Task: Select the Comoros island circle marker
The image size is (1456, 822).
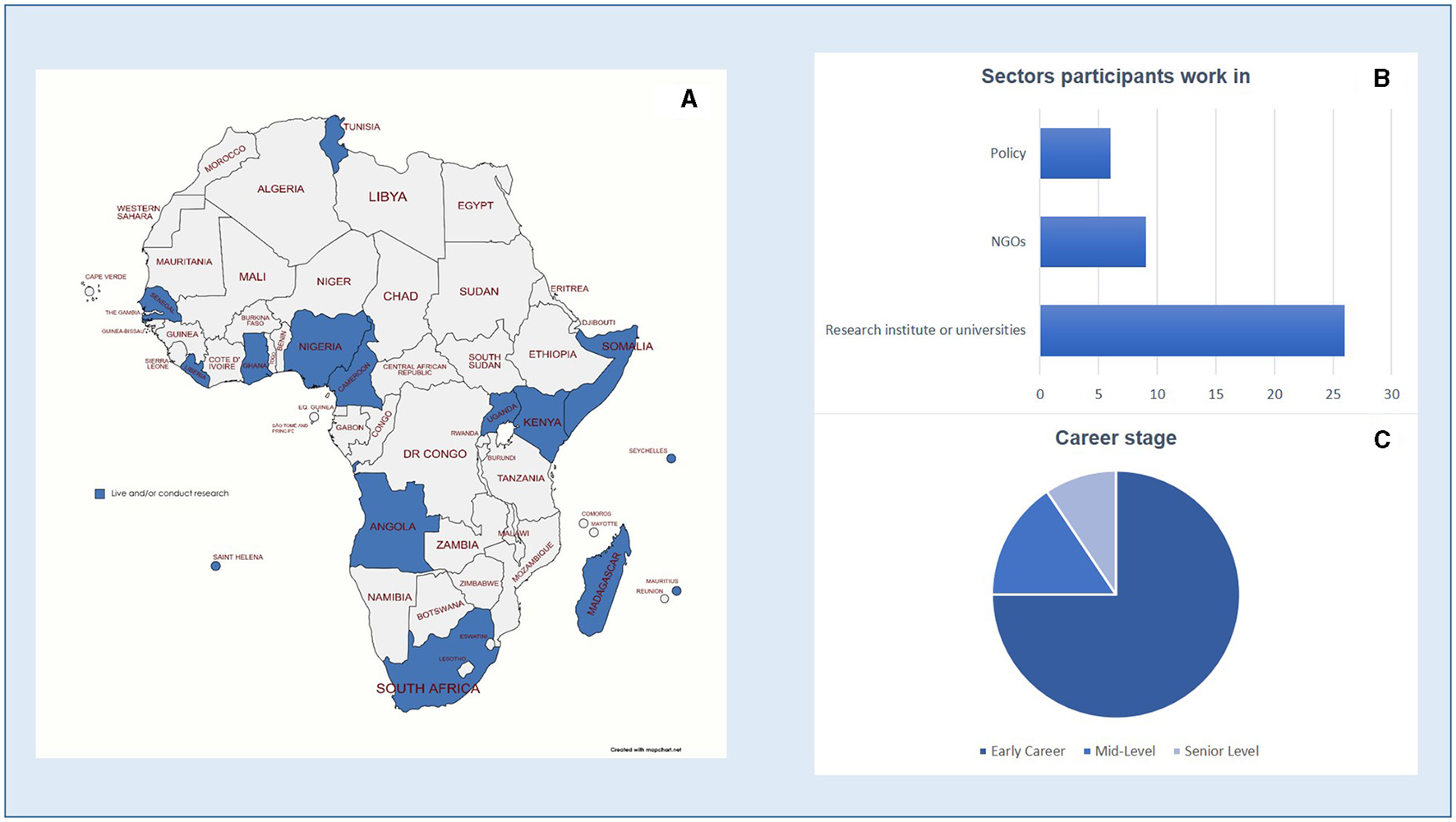Action: pyautogui.click(x=583, y=523)
